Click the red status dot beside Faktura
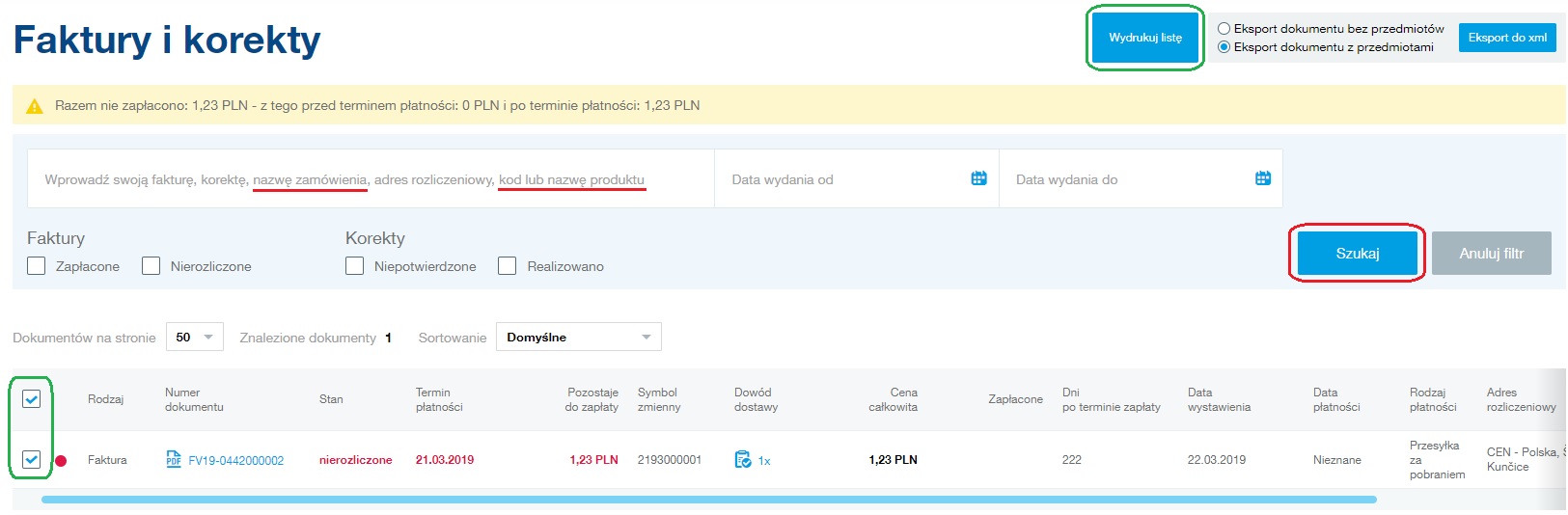Image resolution: width=1568 pixels, height=515 pixels. (61, 461)
